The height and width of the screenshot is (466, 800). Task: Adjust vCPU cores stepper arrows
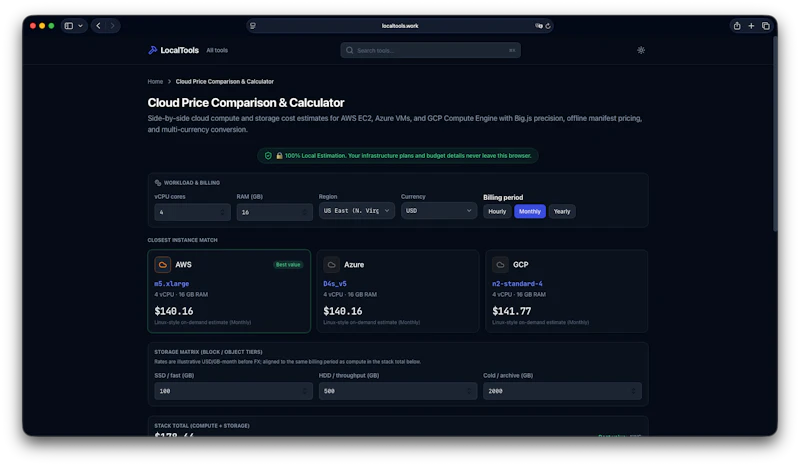222,212
